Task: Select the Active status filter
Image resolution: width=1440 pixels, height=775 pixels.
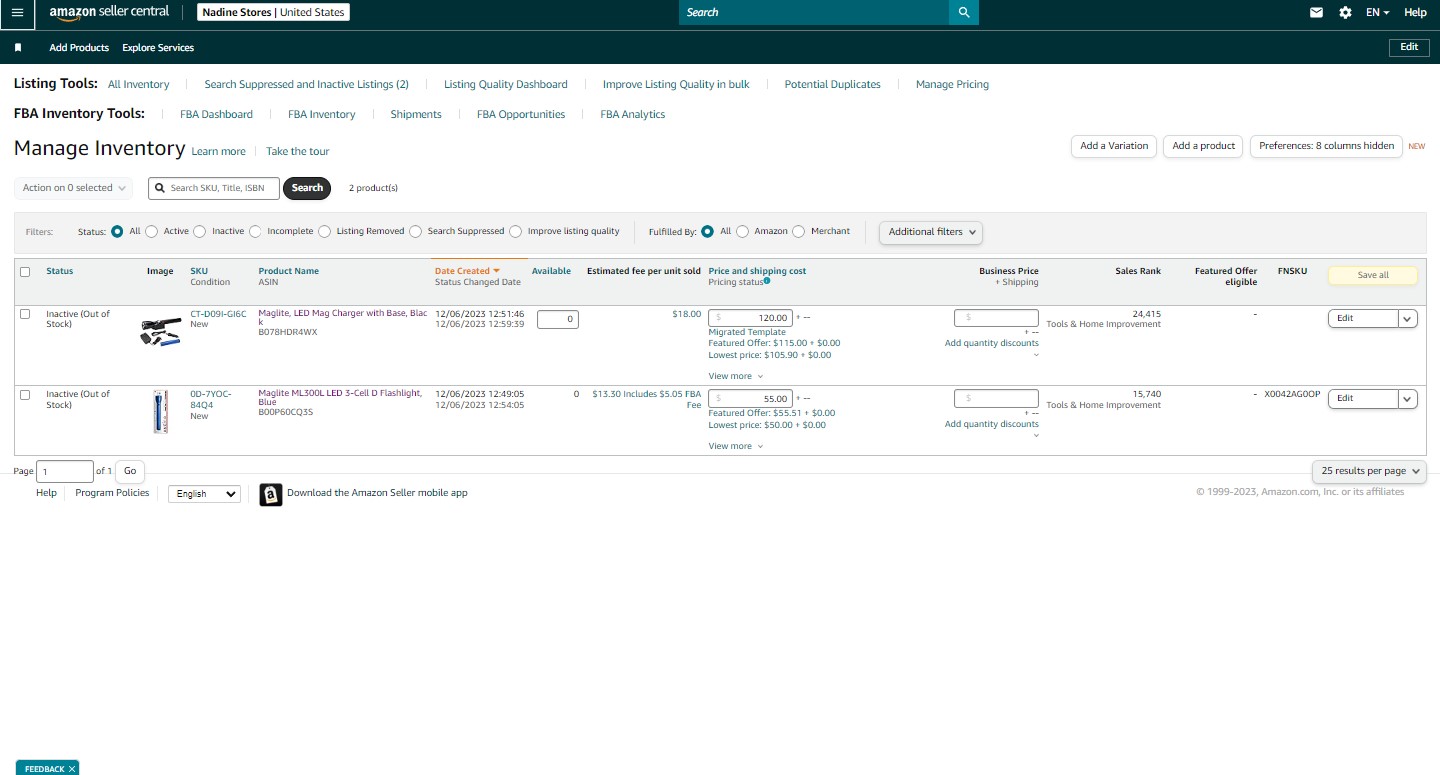Action: tap(152, 231)
